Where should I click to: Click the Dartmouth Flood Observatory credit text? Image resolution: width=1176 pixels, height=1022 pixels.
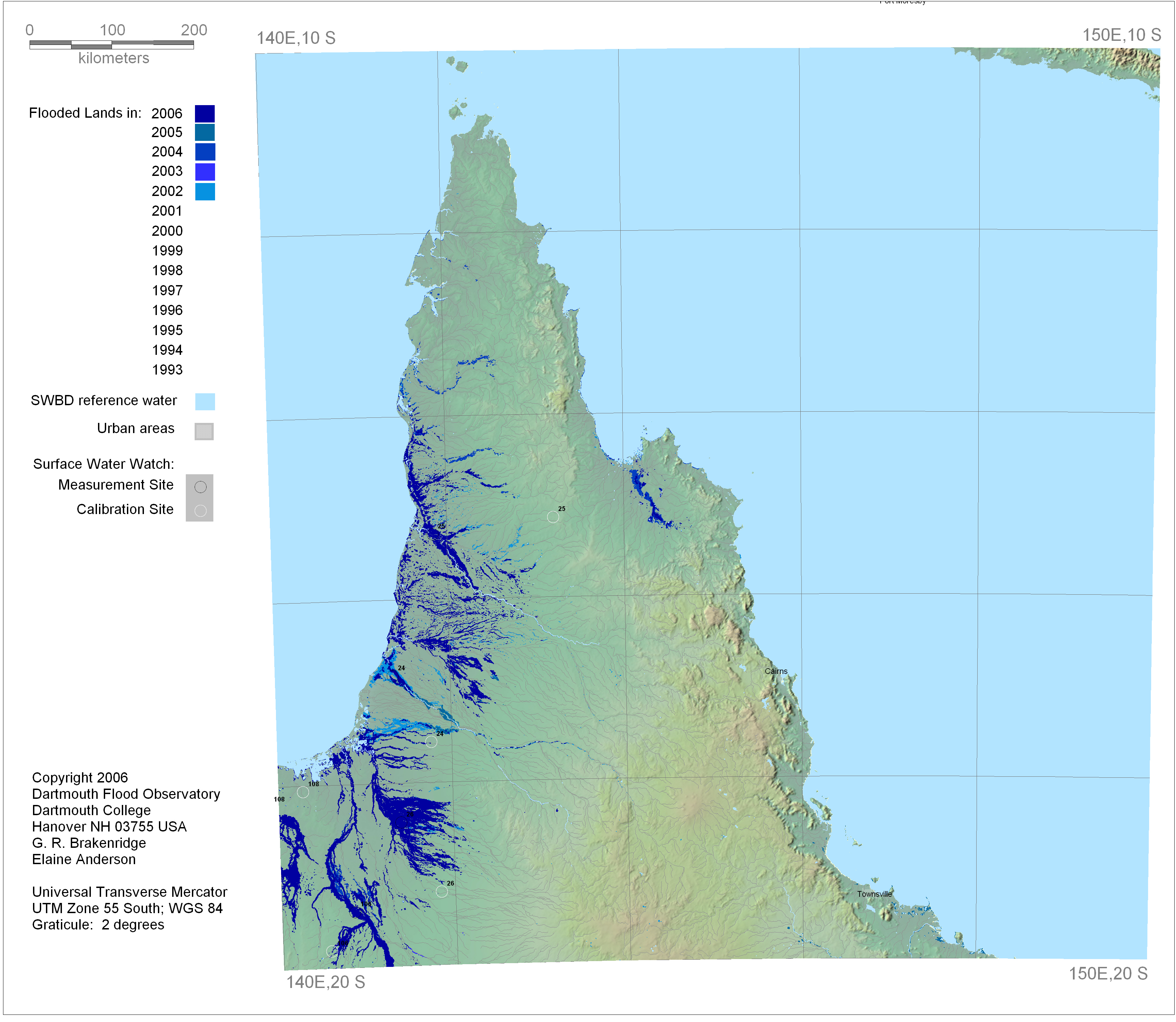126,794
